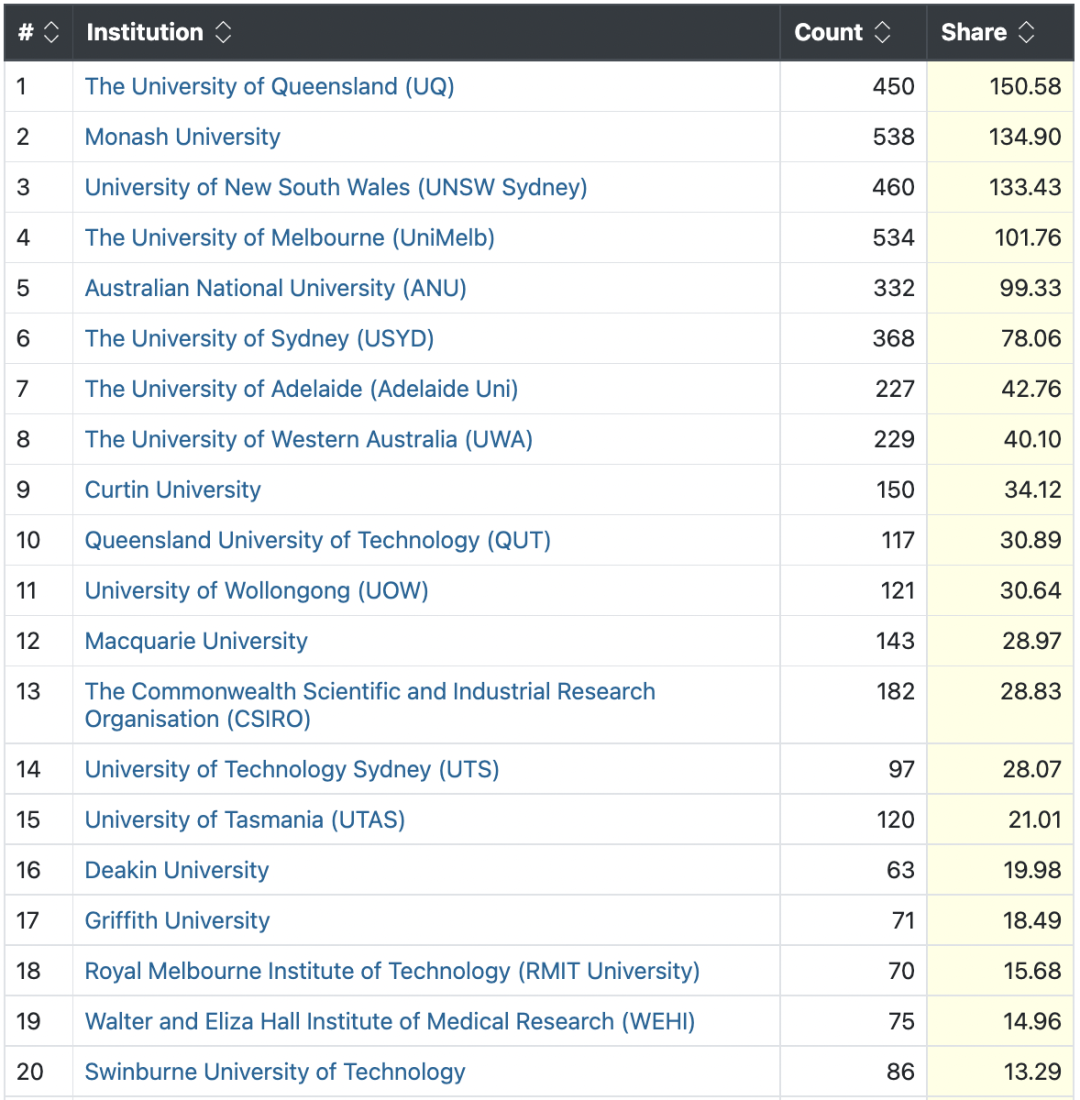The height and width of the screenshot is (1100, 1080).
Task: Open The University of Queensland (UQ) link
Action: [269, 87]
